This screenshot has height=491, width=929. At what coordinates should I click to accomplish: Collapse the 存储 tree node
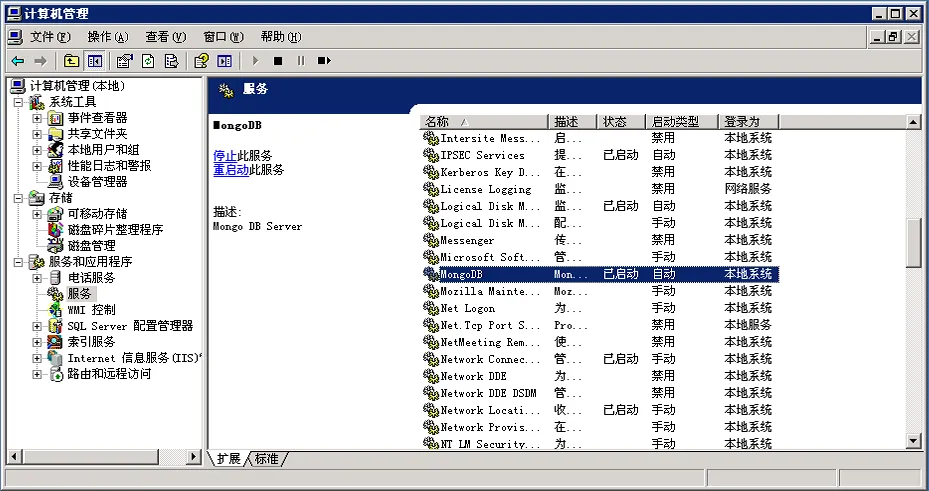click(19, 198)
